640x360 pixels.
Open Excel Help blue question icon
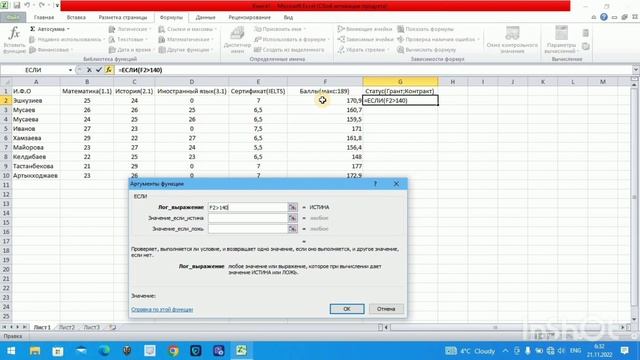[604, 17]
